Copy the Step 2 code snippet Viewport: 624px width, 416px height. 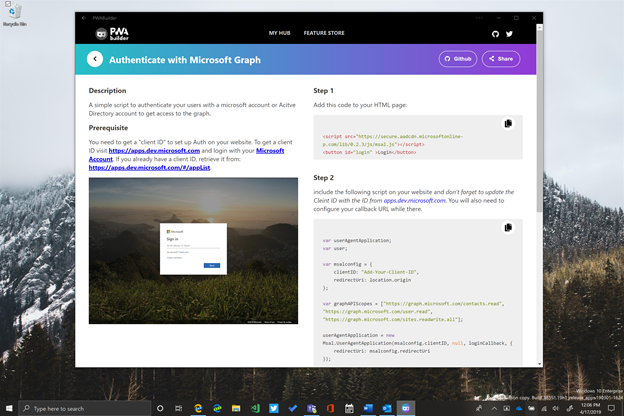tap(508, 227)
